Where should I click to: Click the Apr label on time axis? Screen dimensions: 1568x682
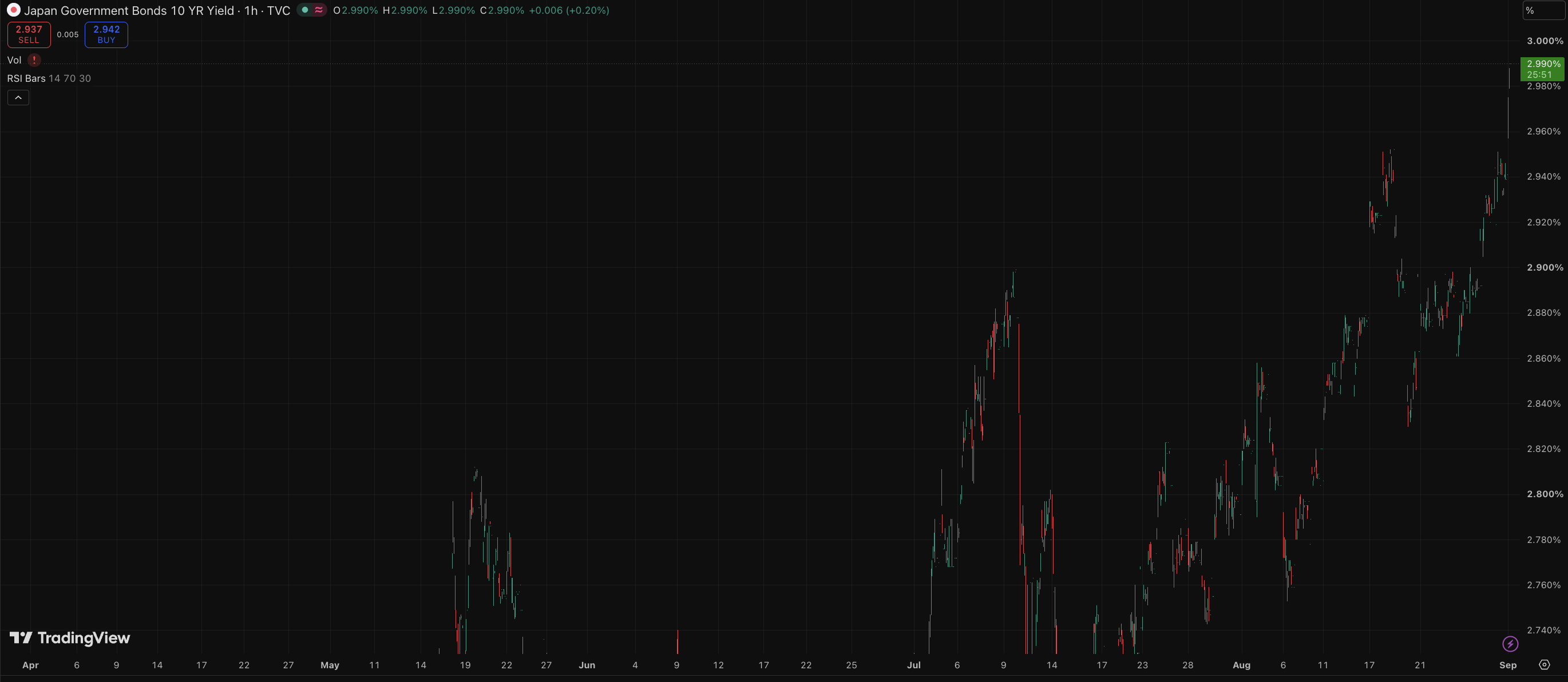tap(30, 665)
